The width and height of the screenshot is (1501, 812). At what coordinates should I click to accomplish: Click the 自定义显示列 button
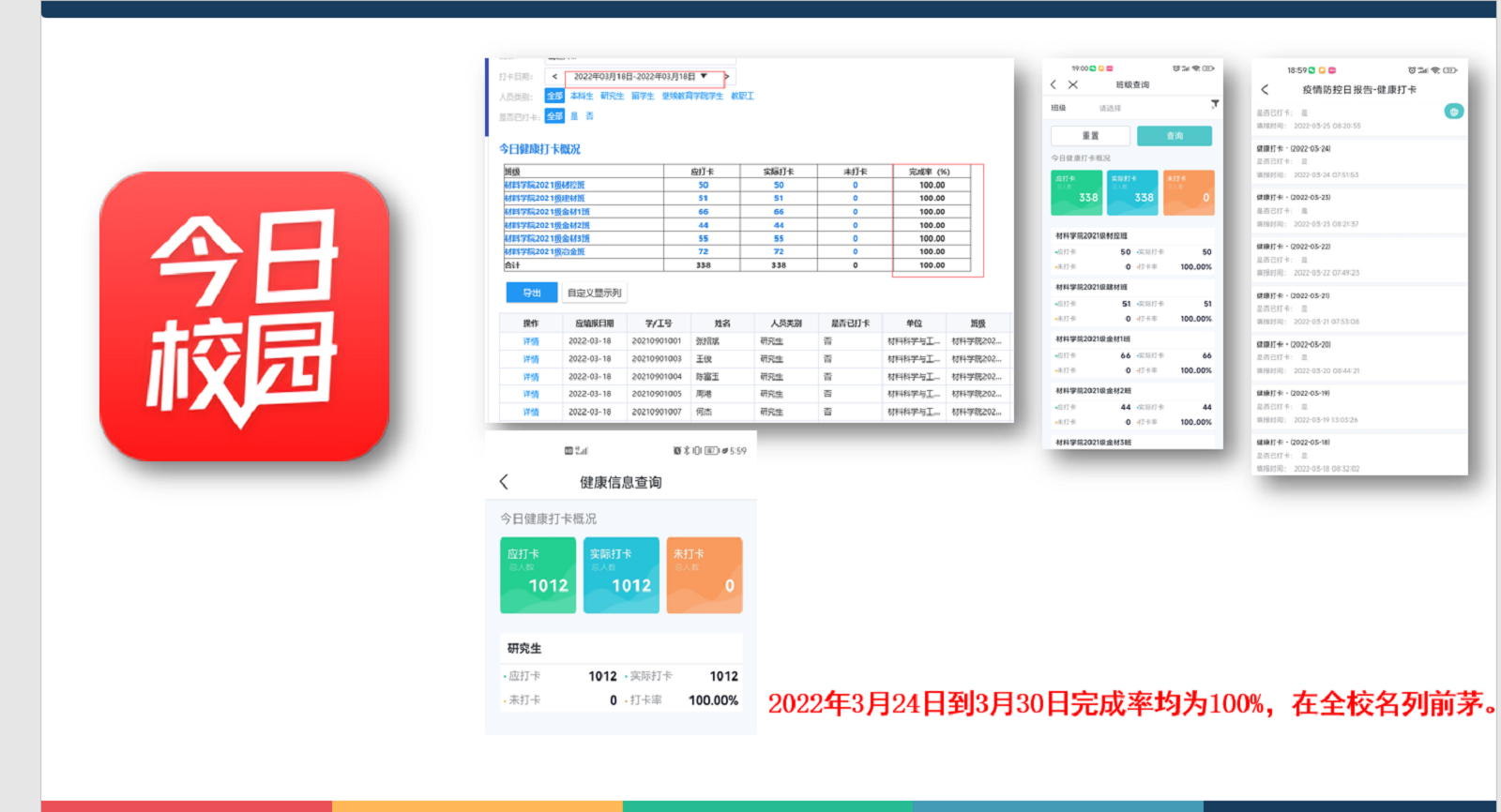point(594,293)
